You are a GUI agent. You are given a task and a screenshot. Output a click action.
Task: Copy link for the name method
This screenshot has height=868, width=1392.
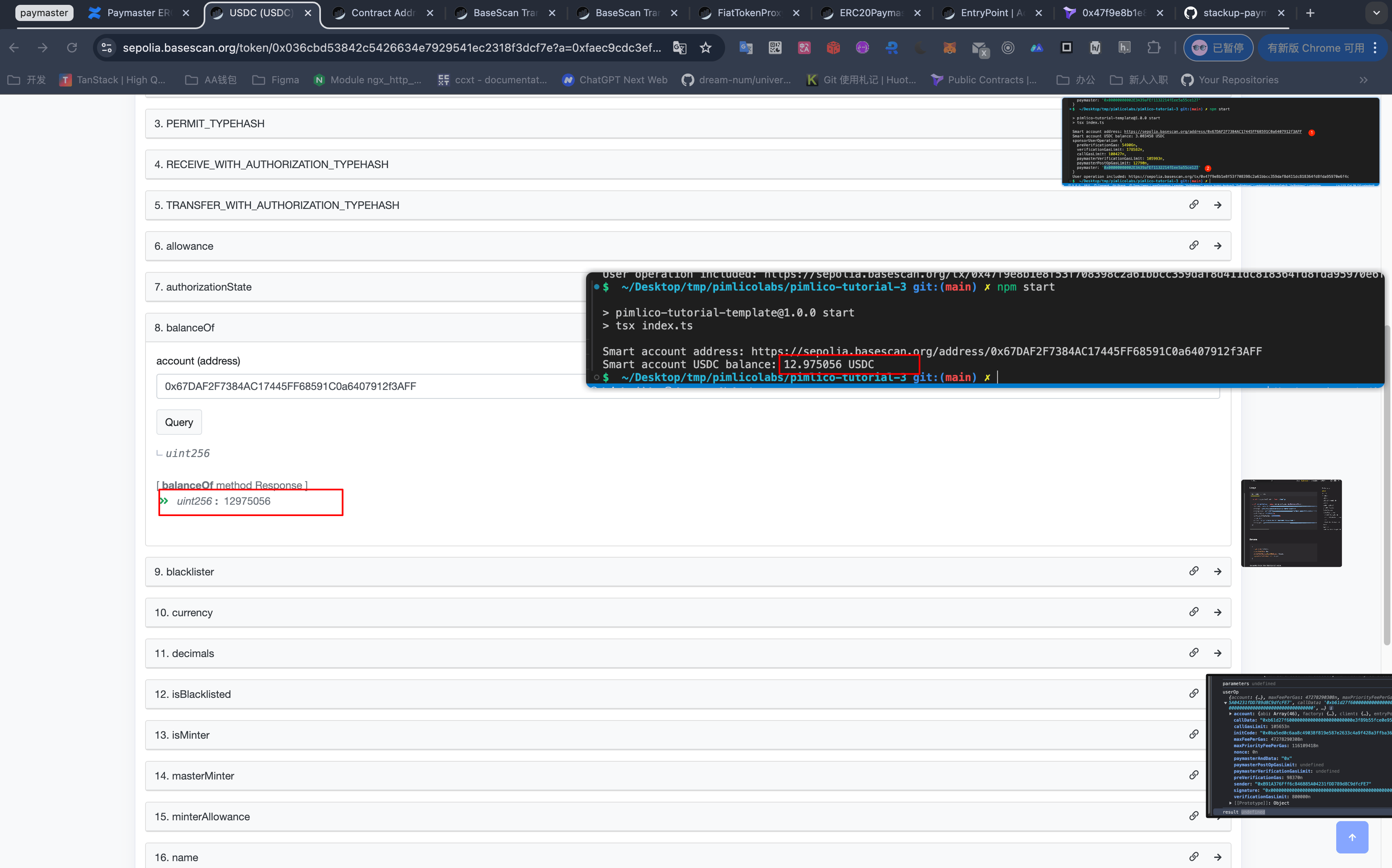point(1194,857)
